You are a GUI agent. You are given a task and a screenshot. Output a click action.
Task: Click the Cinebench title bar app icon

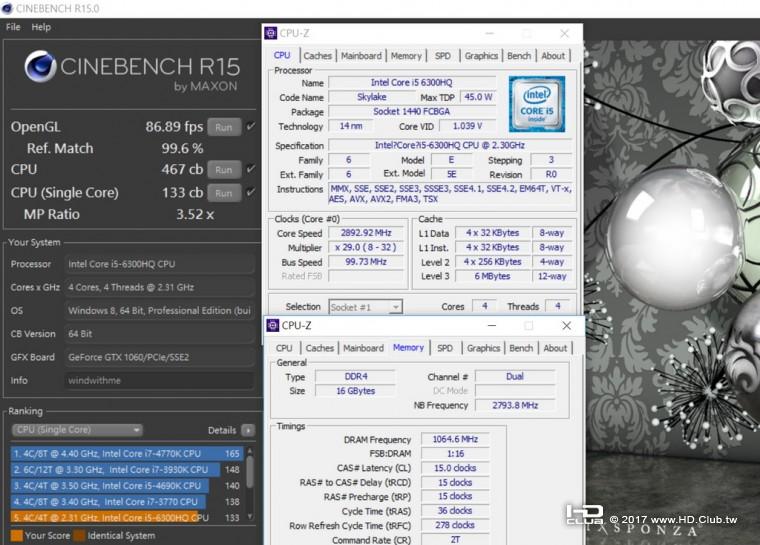coord(8,8)
